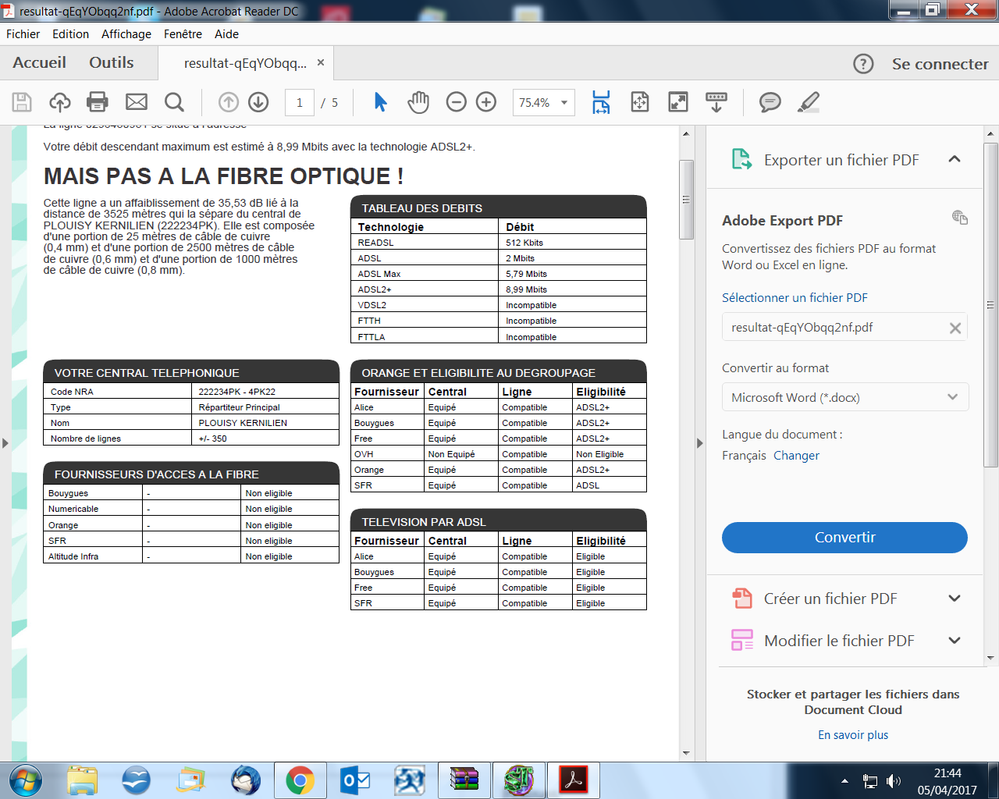Open the Microsoft Word format dropdown
This screenshot has width=999, height=799.
pyautogui.click(x=845, y=397)
